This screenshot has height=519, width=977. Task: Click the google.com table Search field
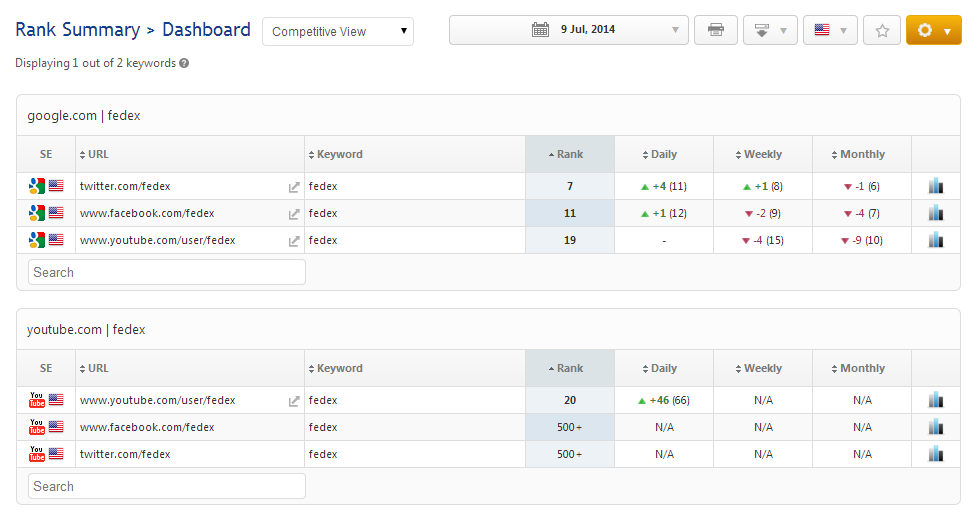click(x=167, y=272)
